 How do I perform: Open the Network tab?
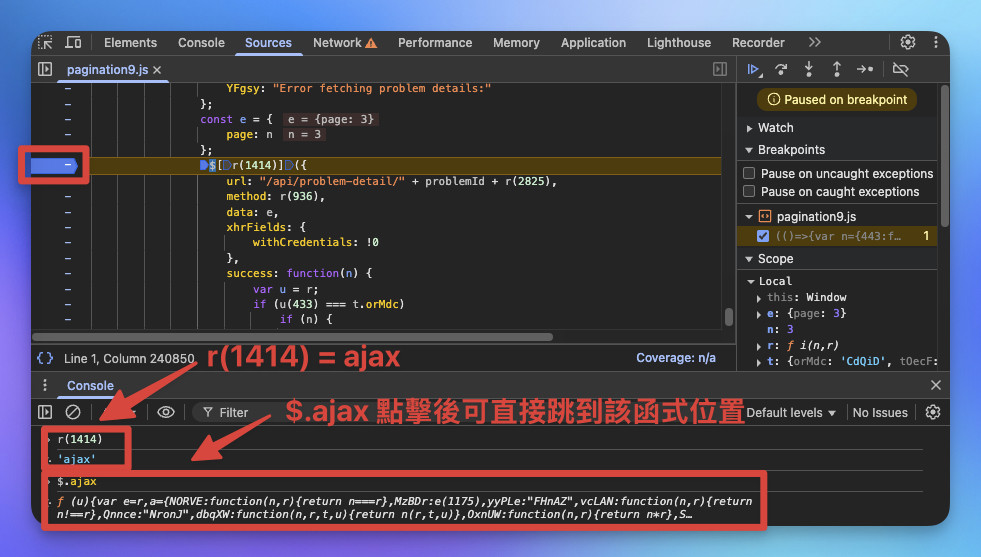click(x=345, y=43)
